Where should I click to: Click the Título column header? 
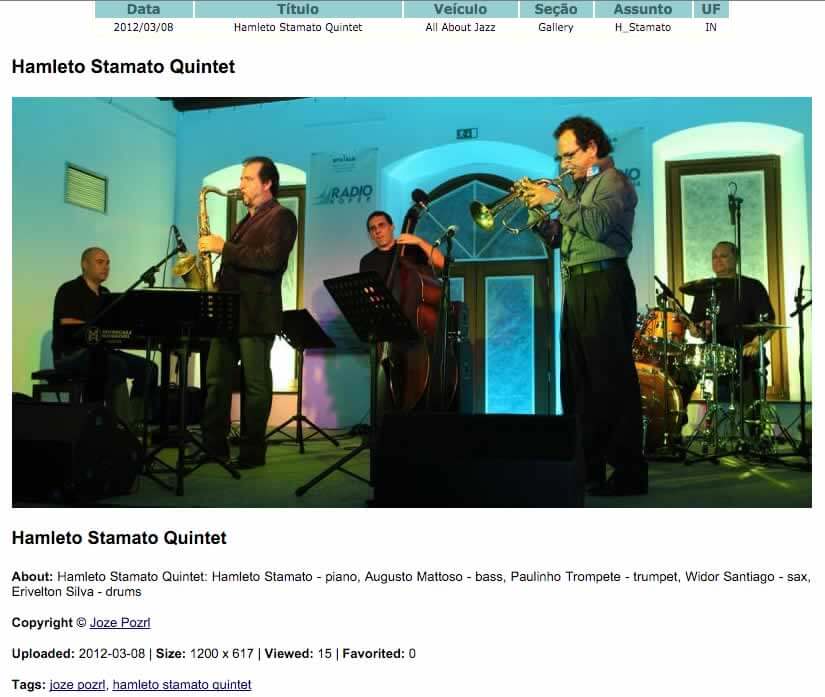click(298, 9)
